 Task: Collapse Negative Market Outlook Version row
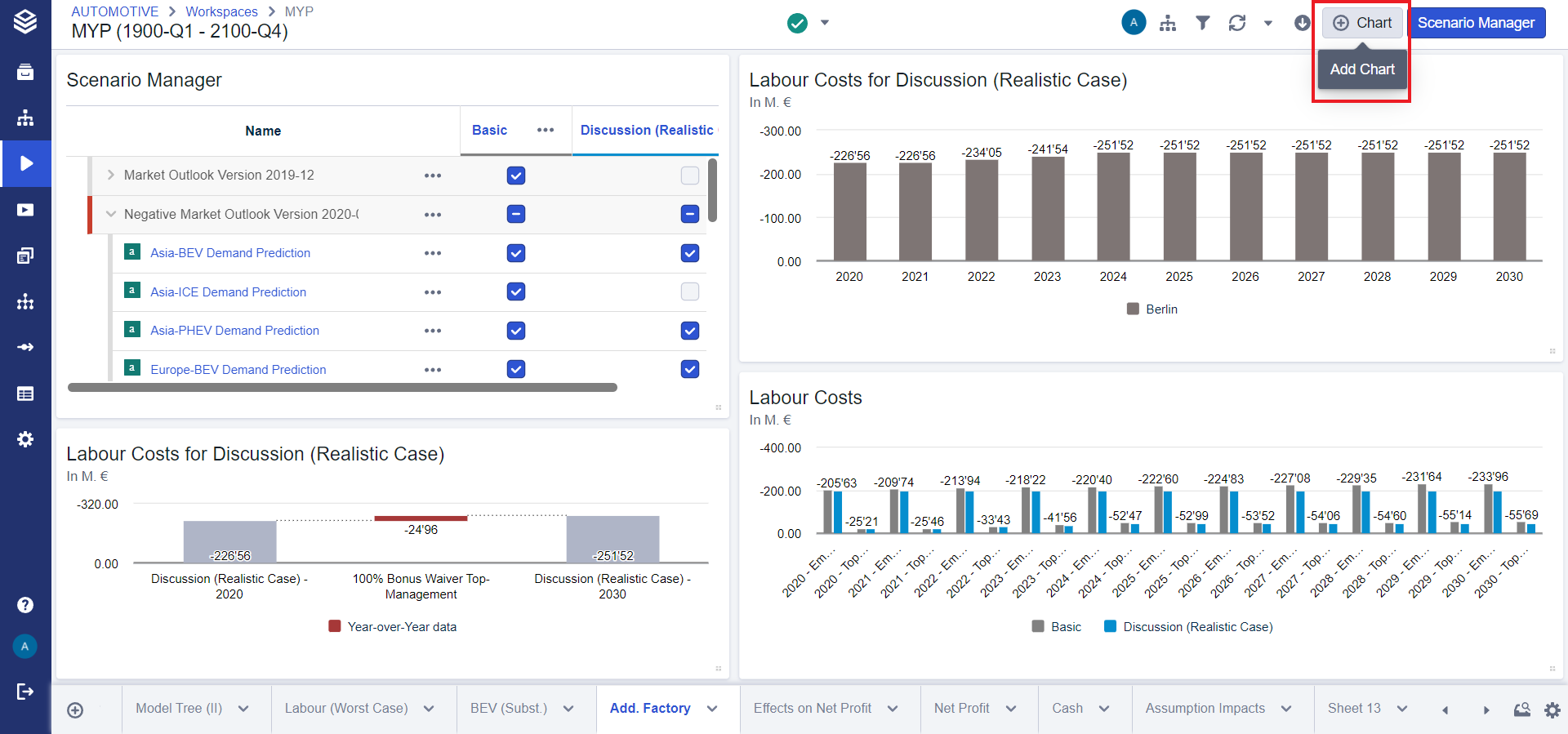(111, 215)
